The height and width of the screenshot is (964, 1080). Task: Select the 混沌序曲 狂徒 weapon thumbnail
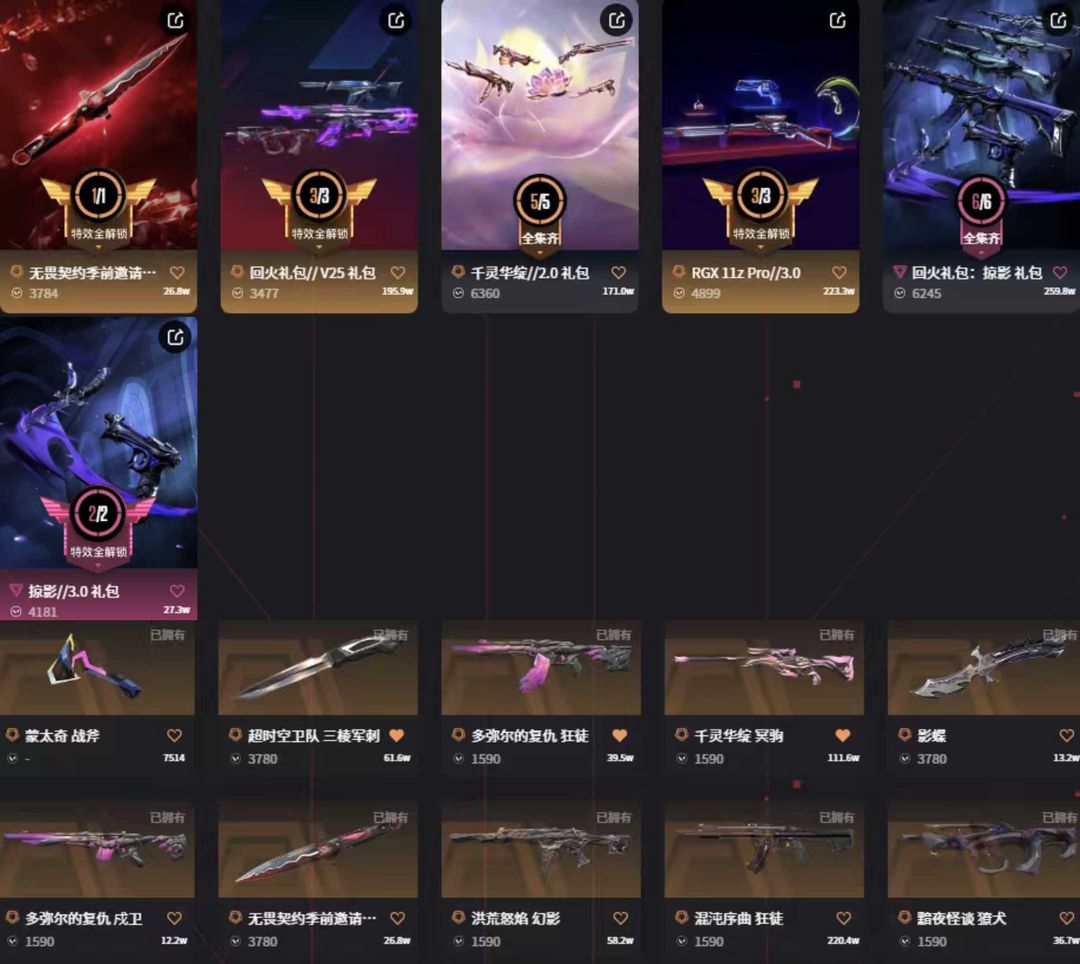click(x=764, y=850)
